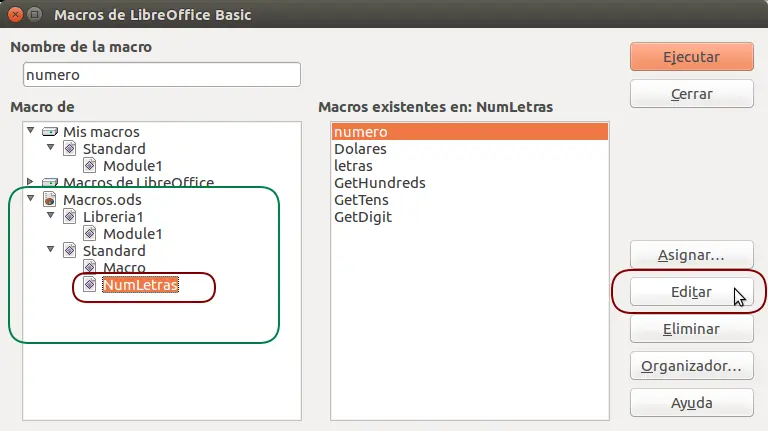
Task: Click the Nombre de la macro input field
Action: pos(162,74)
